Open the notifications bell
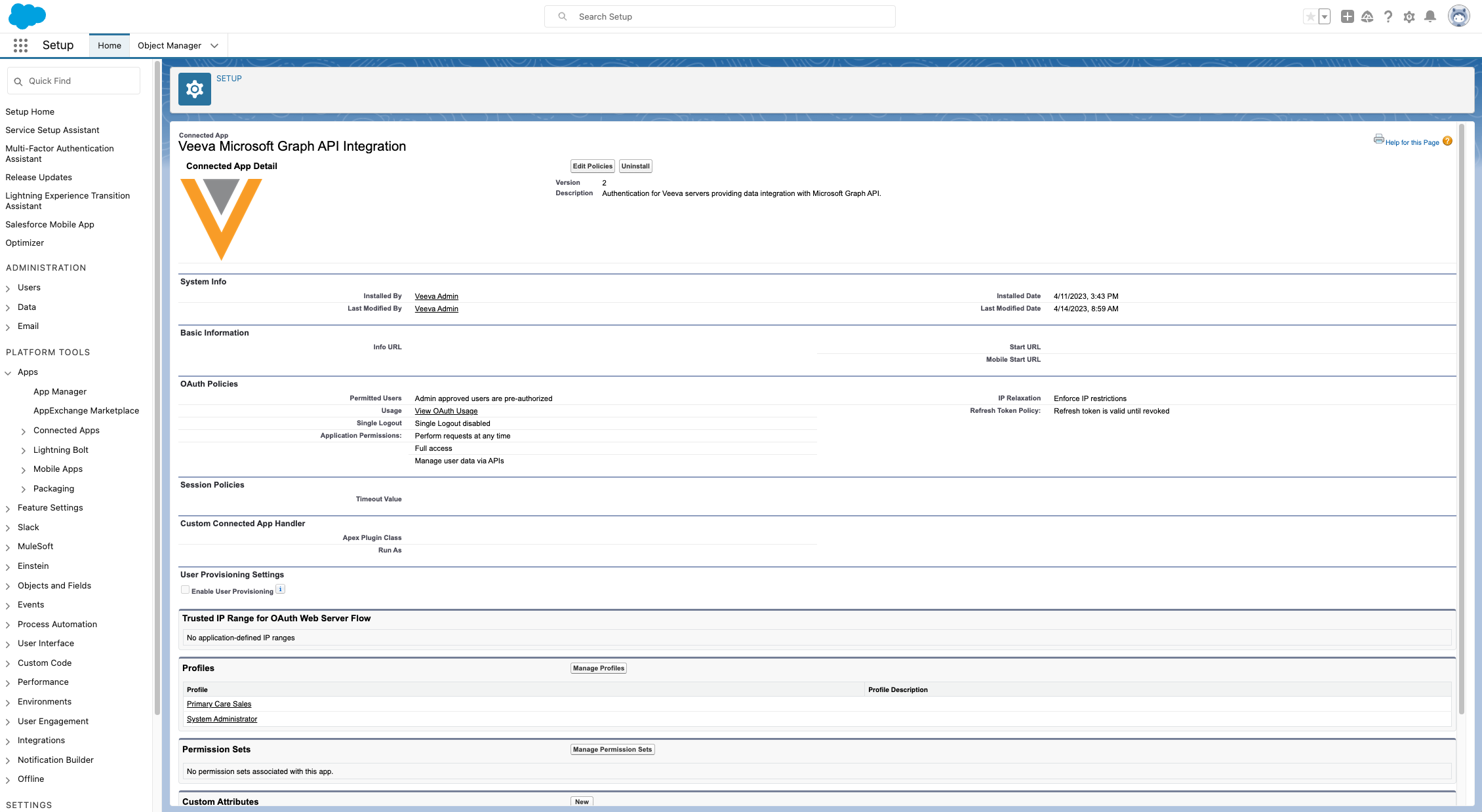This screenshot has height=812, width=1482. 1430,17
